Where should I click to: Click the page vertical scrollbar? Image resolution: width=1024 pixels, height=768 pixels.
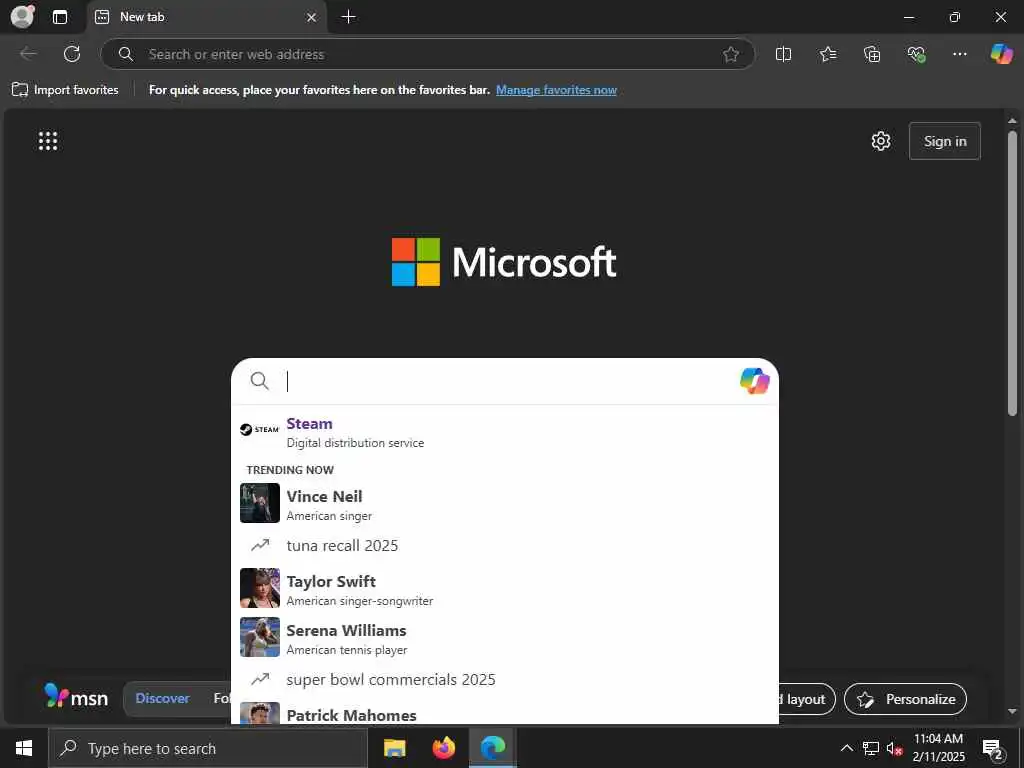[1012, 273]
